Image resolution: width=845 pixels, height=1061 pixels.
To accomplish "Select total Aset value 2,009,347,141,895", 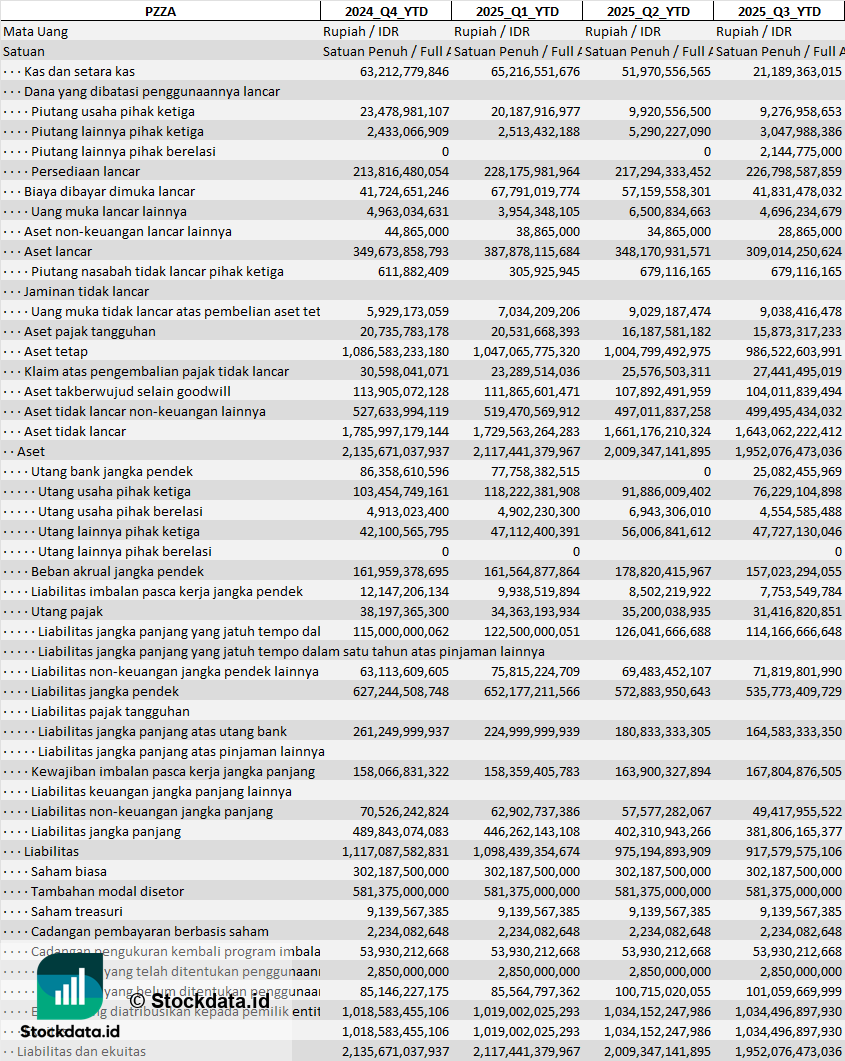I will click(658, 451).
